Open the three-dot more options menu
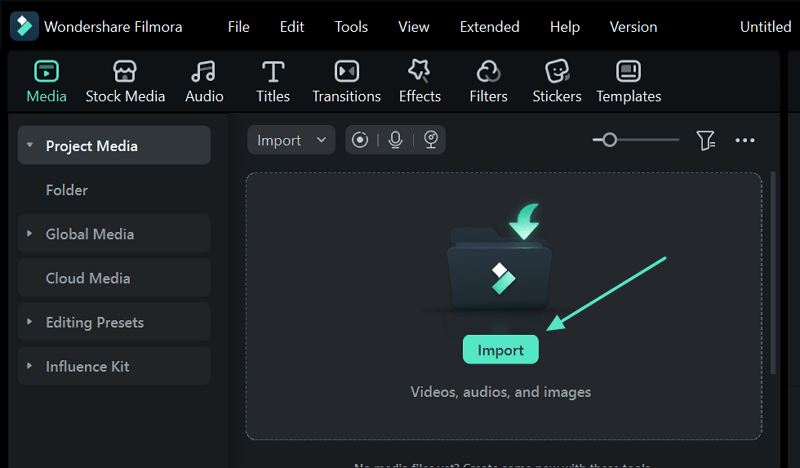The height and width of the screenshot is (468, 800). (745, 140)
